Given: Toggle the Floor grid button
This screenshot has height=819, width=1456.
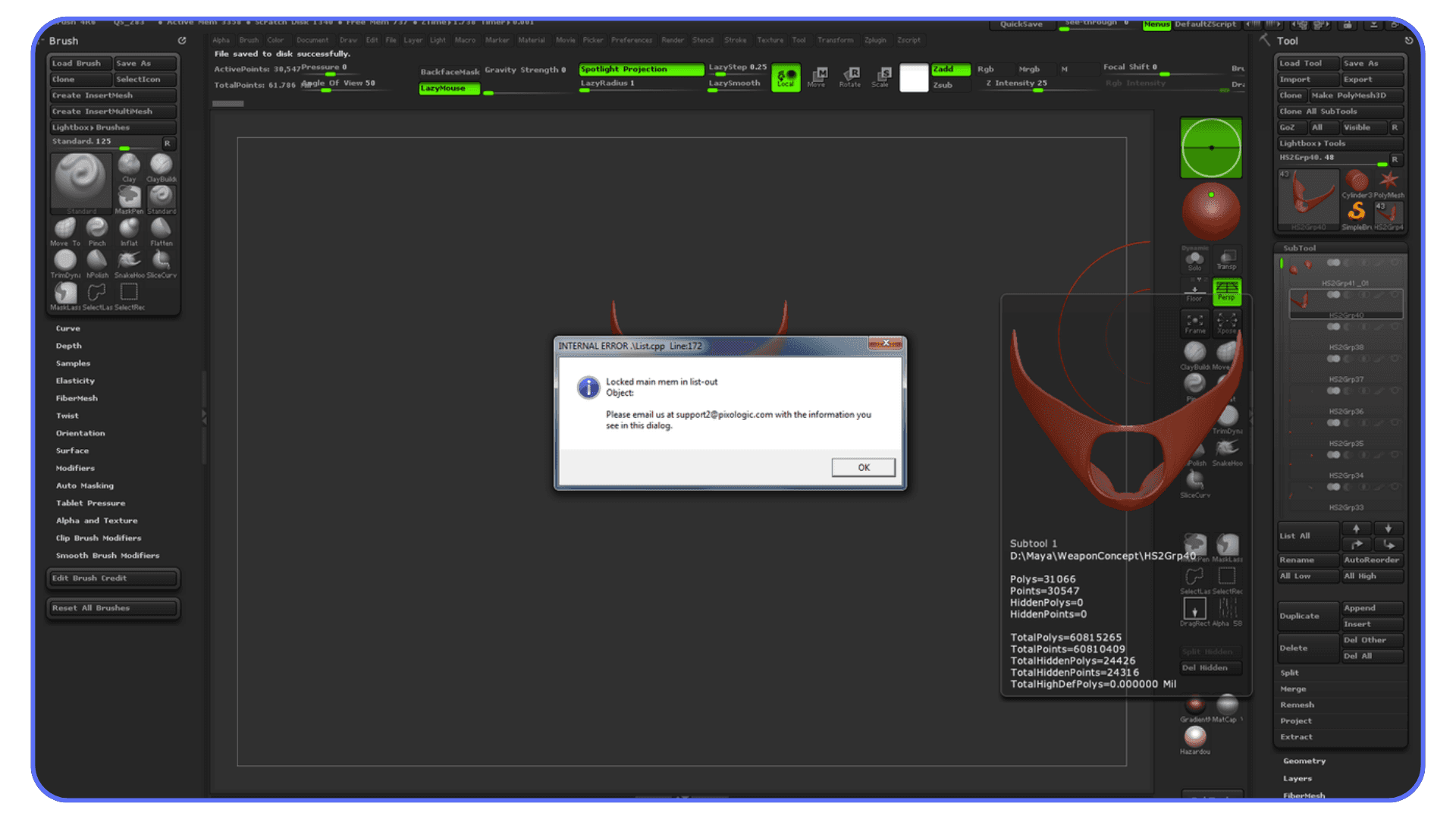Looking at the screenshot, I should [x=1194, y=290].
